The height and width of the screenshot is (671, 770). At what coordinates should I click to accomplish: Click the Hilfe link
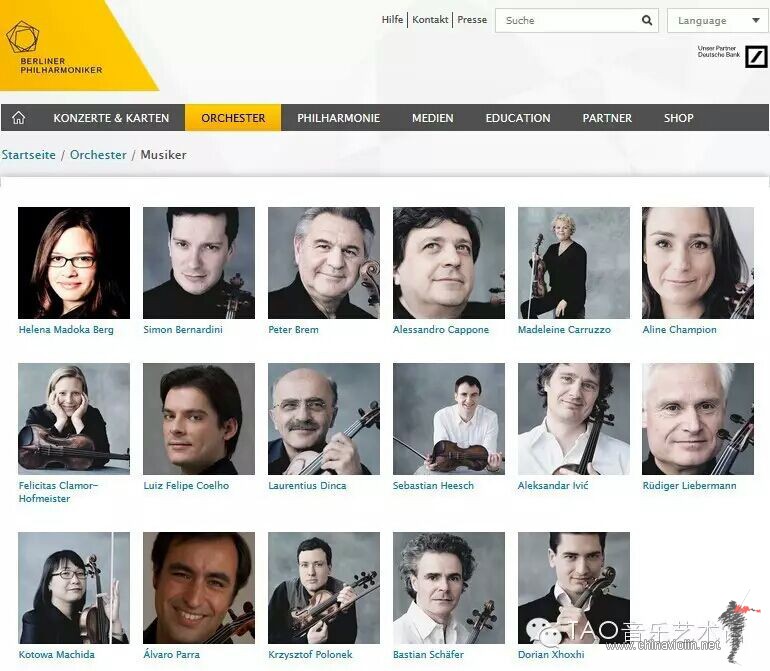[x=392, y=20]
